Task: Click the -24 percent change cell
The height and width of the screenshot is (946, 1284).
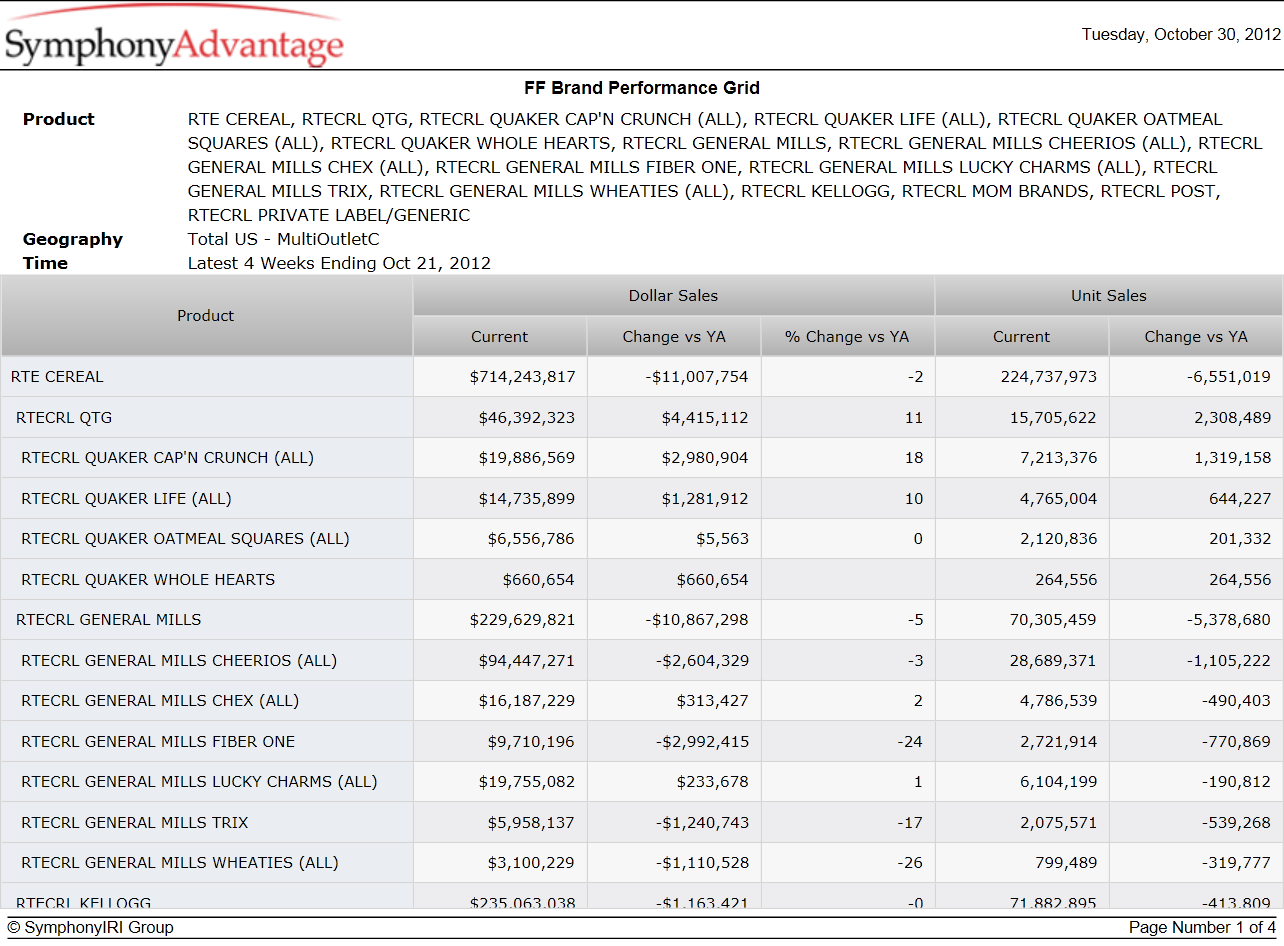Action: tap(848, 741)
